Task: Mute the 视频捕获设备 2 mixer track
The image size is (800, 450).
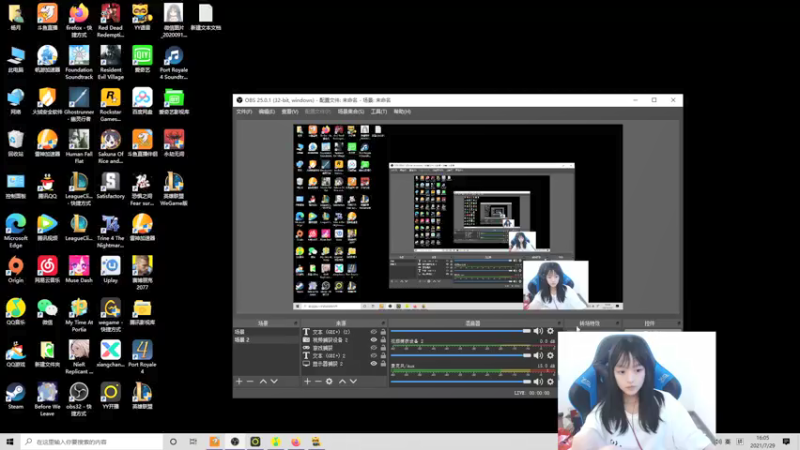Action: coord(538,356)
